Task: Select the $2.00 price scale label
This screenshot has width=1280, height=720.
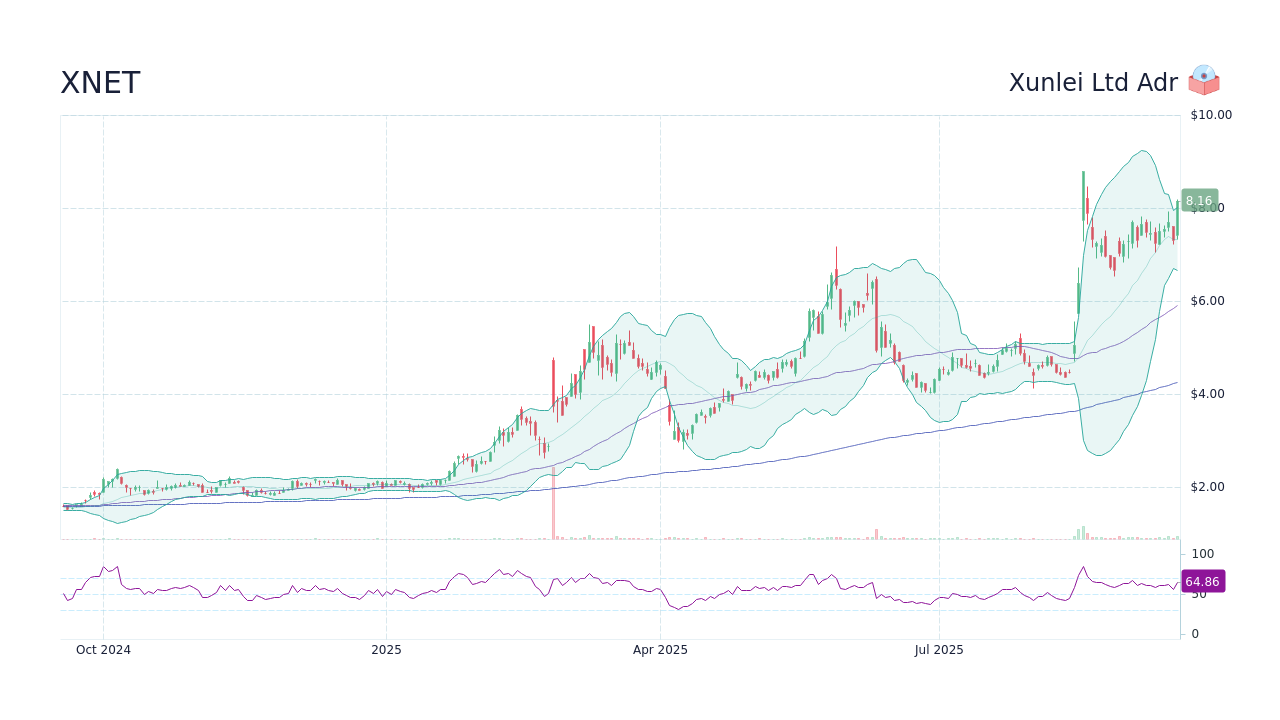Action: (1210, 487)
